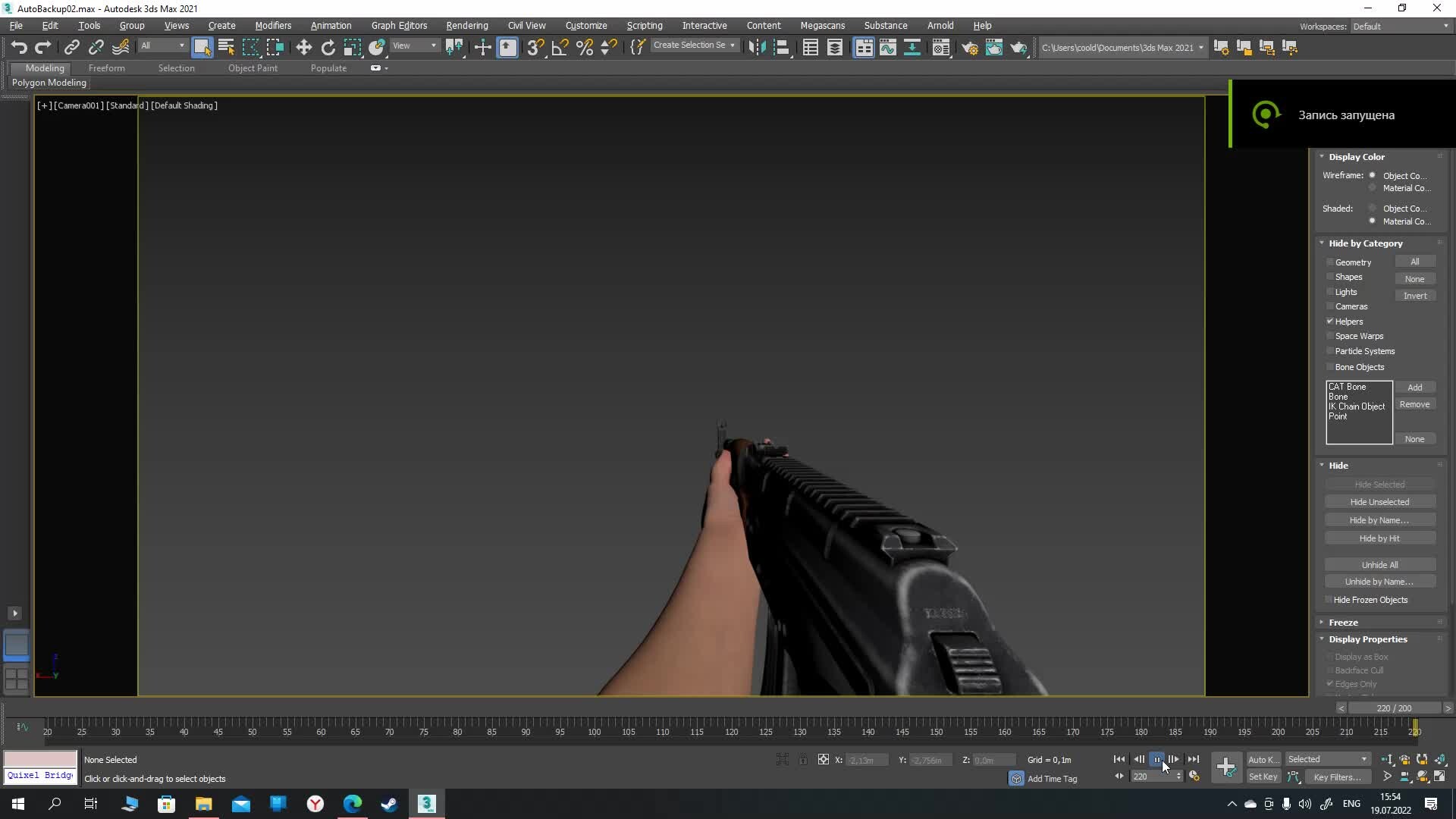Click the pink MAXScript listener swatch
The height and width of the screenshot is (819, 1456).
pos(40,759)
